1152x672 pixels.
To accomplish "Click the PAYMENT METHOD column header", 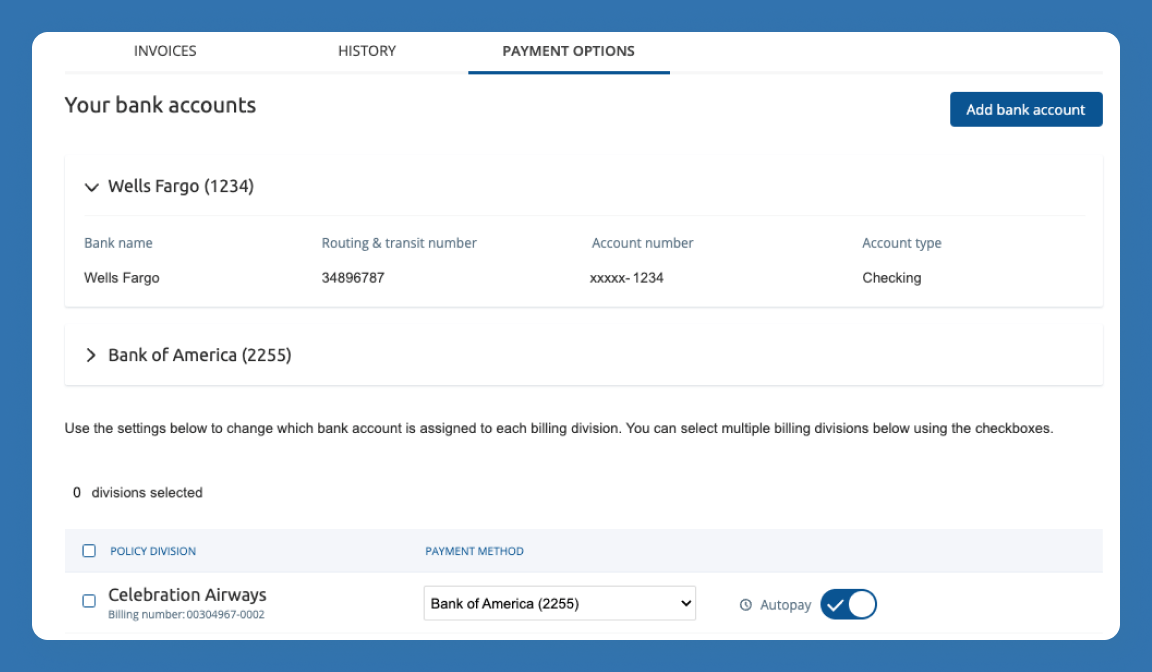I will click(475, 551).
